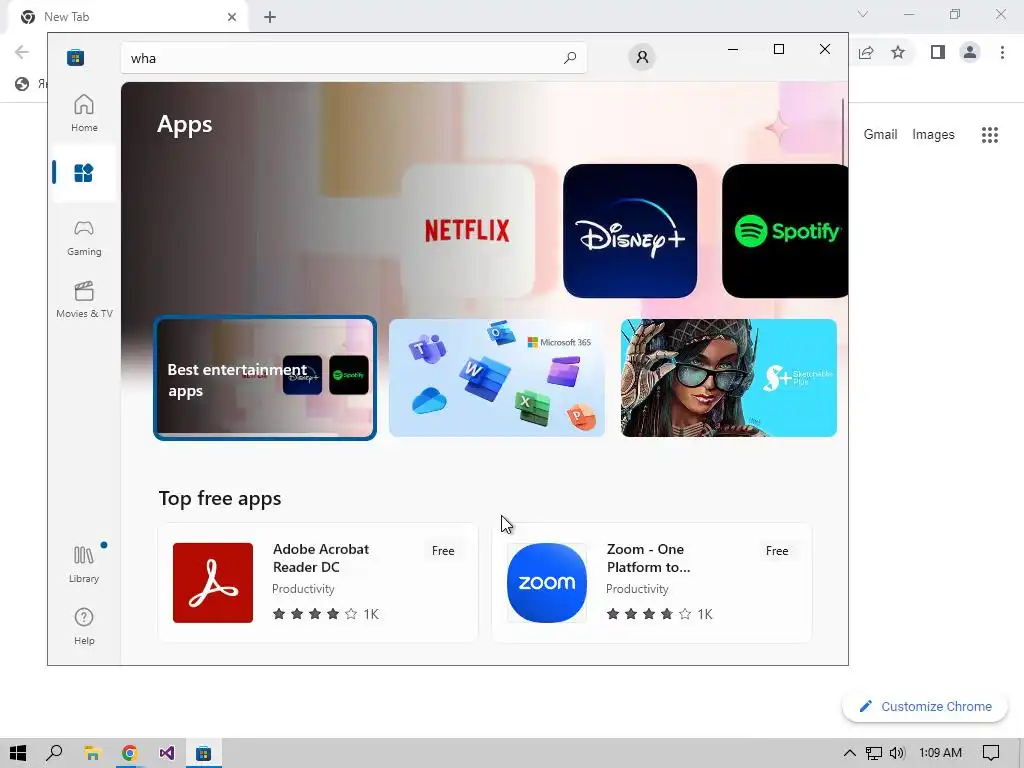Image resolution: width=1024 pixels, height=768 pixels.
Task: Switch to Chrome from taskbar
Action: [129, 753]
